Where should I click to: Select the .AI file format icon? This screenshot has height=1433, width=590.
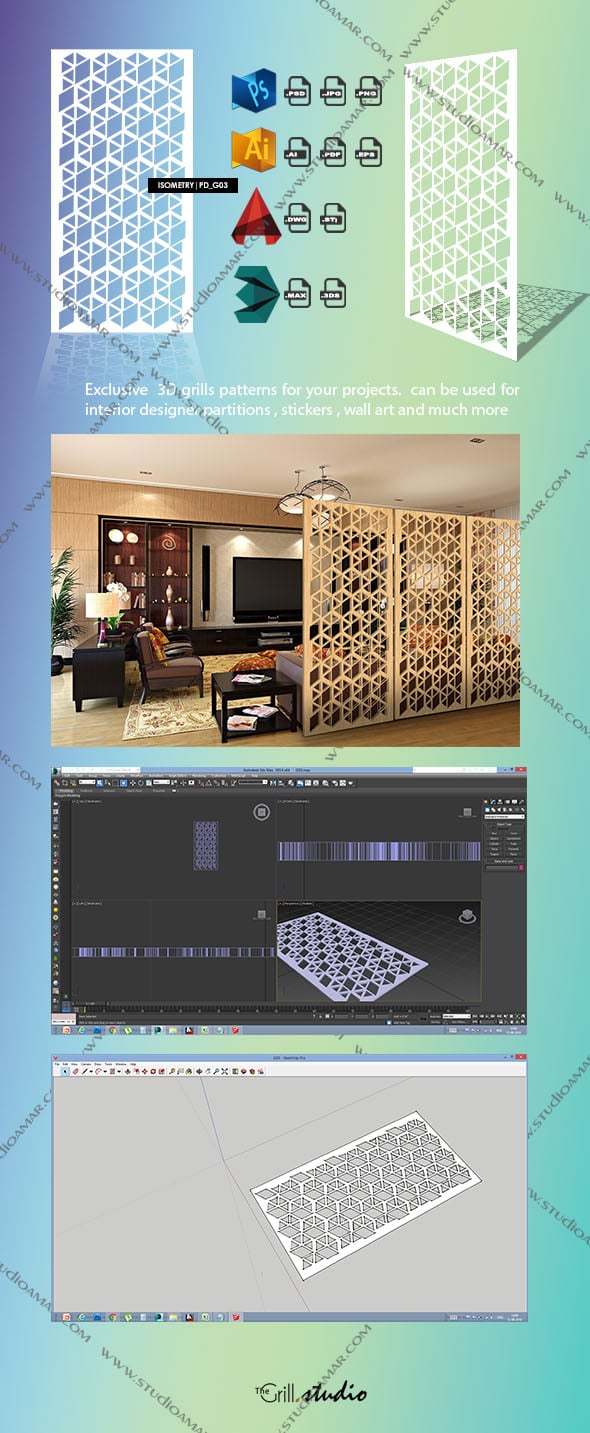coord(297,152)
